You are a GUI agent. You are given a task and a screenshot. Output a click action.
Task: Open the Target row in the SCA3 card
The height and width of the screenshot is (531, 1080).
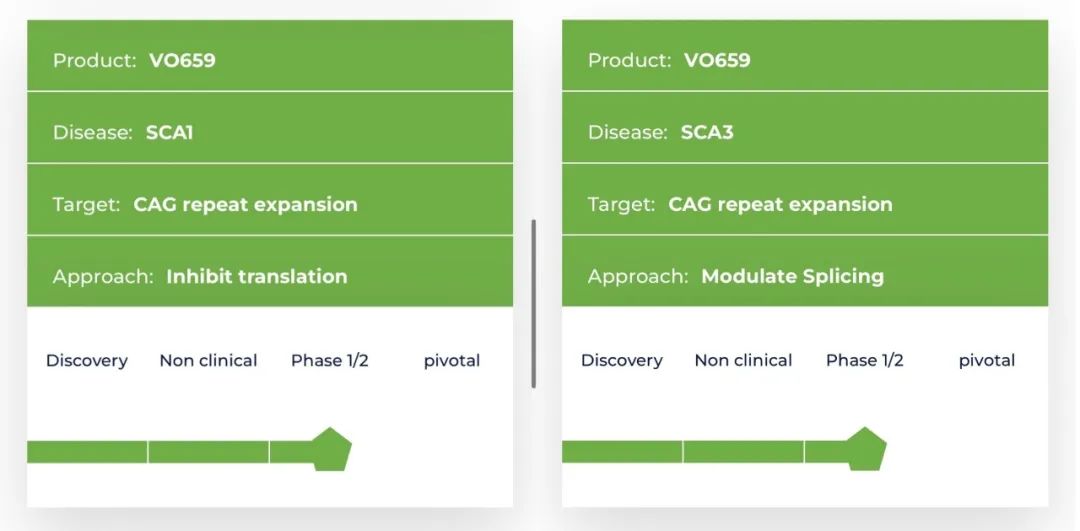click(x=805, y=200)
